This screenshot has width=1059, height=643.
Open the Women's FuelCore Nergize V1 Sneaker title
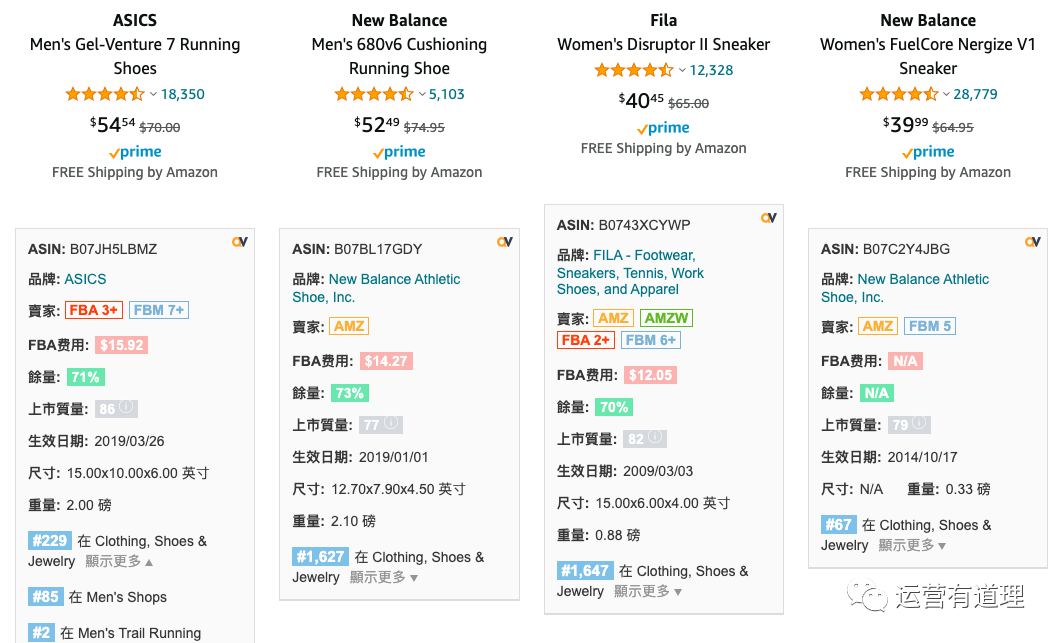click(927, 56)
